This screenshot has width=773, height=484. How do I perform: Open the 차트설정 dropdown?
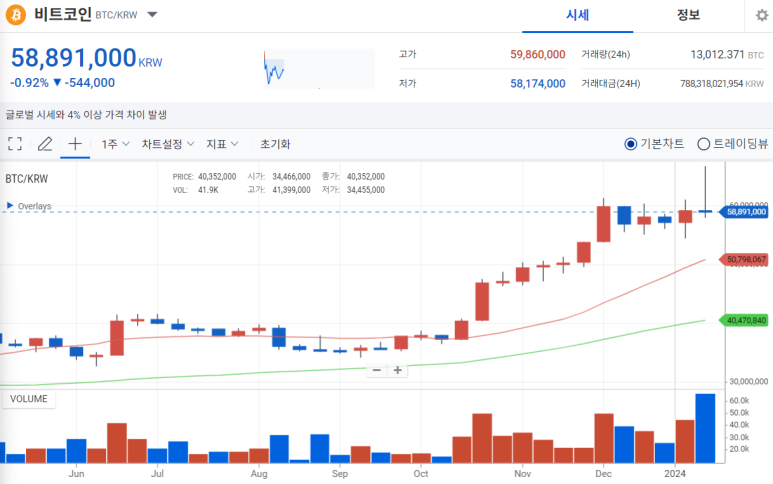coord(167,144)
